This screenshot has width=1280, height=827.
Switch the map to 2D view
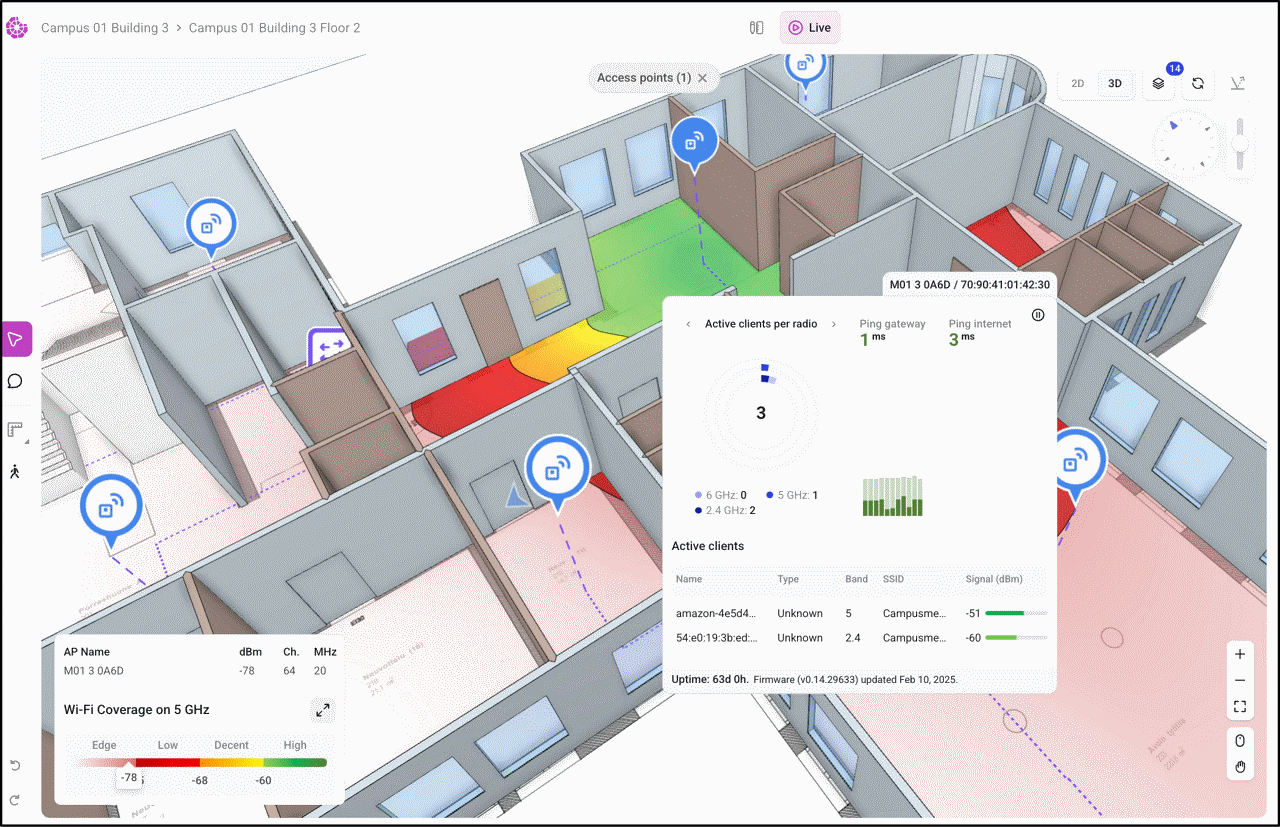(x=1077, y=84)
